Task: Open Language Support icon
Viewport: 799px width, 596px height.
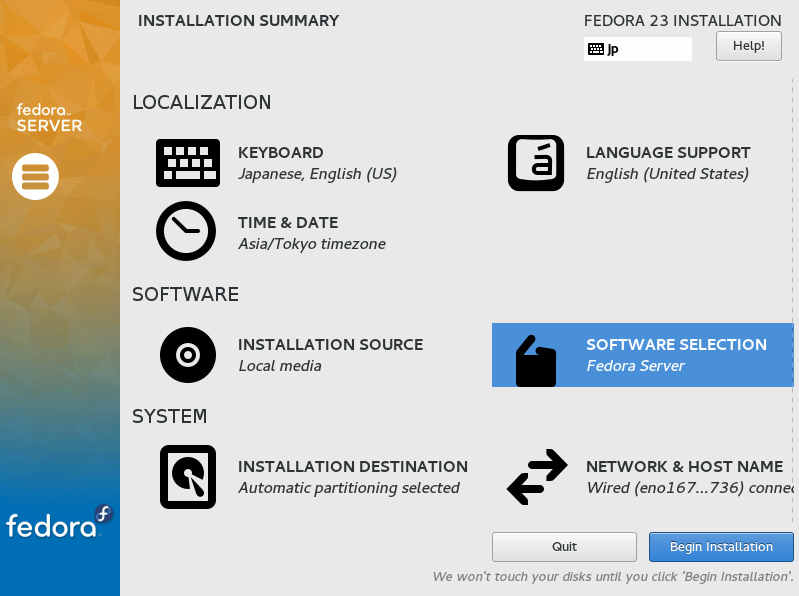Action: click(536, 163)
